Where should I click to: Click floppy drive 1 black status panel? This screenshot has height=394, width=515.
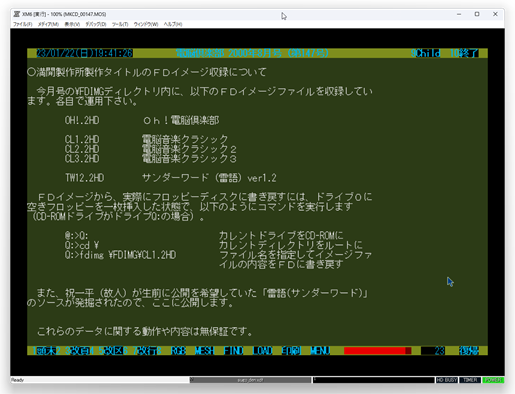point(373,380)
